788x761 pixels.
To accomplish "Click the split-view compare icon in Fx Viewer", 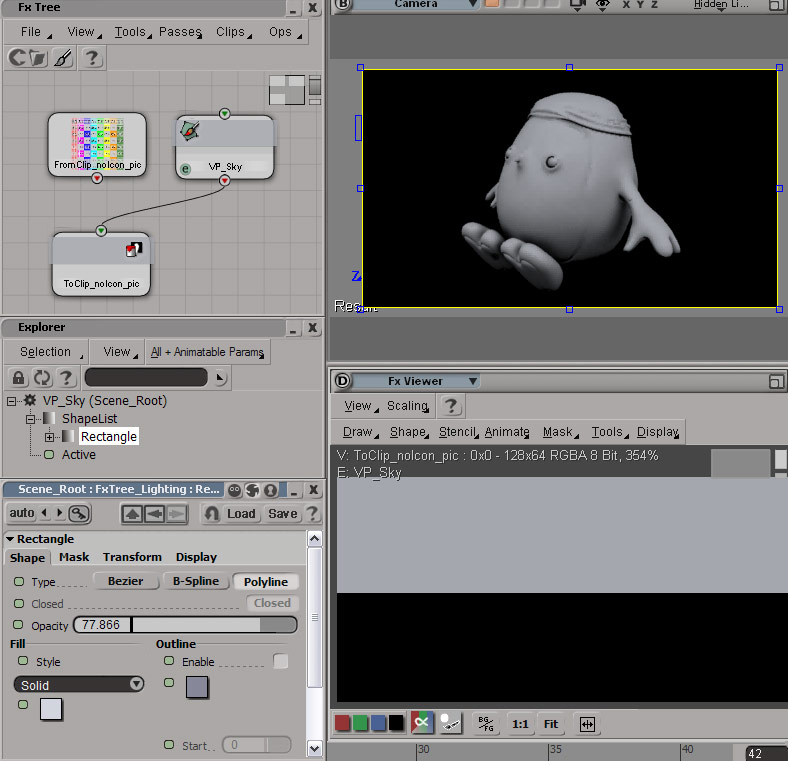I will click(x=587, y=724).
